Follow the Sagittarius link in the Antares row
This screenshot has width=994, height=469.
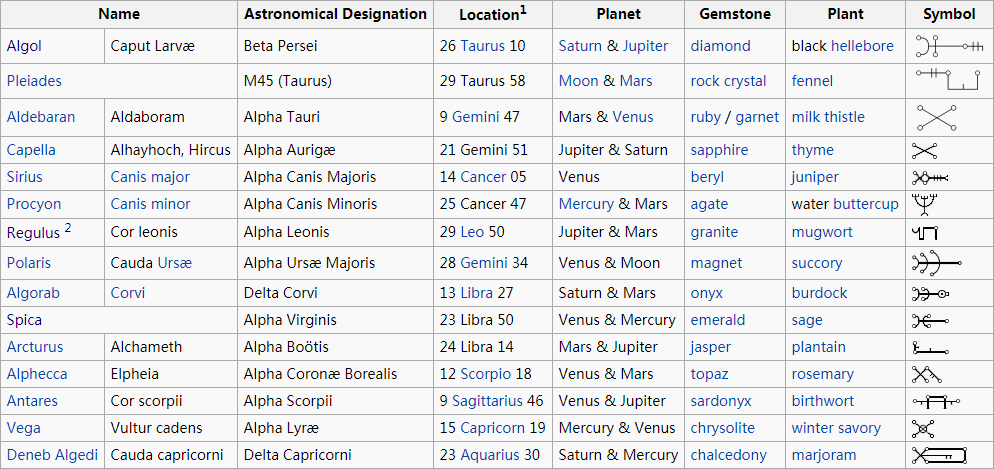[487, 401]
